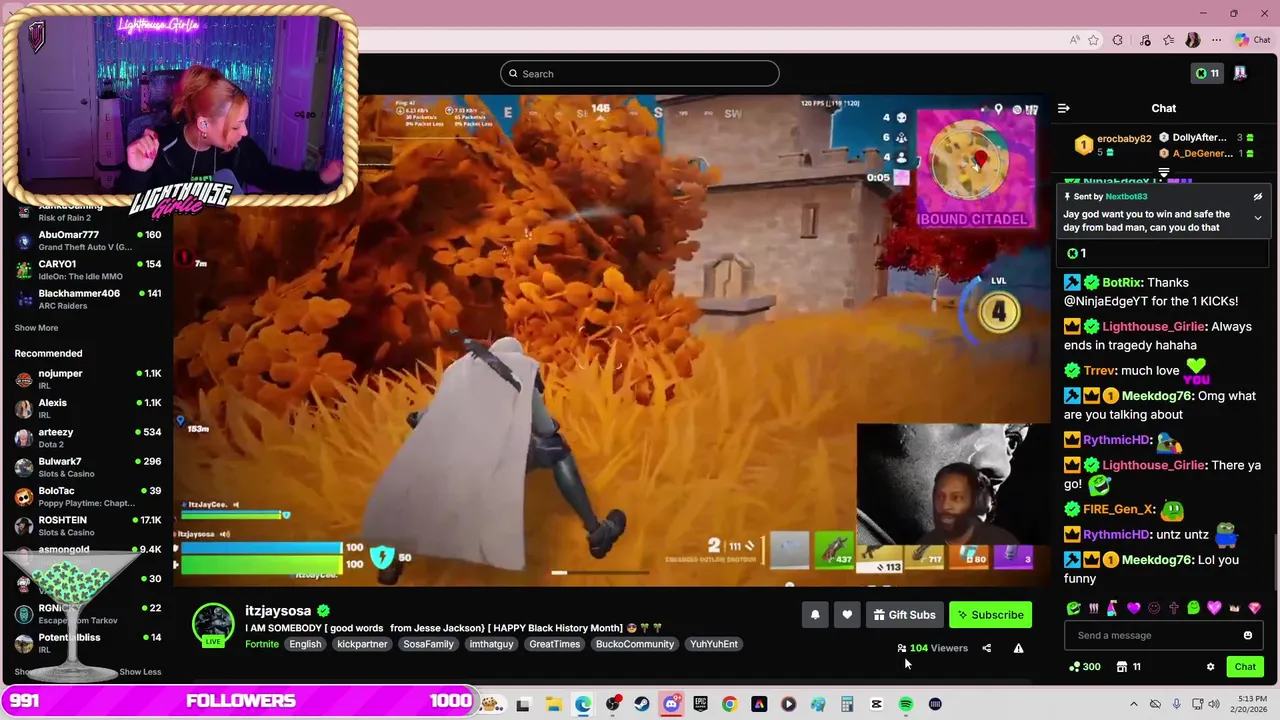Click Nextbot83 username in pinned message

click(1126, 197)
